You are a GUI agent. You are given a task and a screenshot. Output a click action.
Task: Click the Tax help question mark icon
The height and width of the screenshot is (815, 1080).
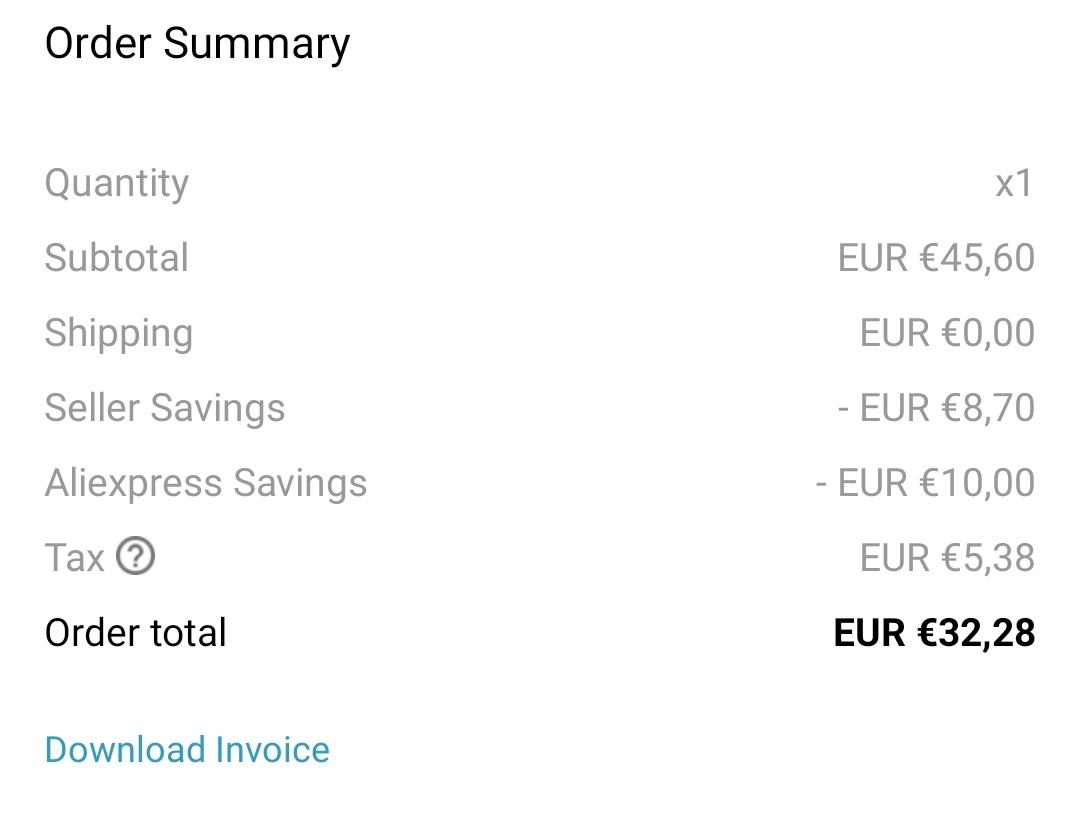135,557
